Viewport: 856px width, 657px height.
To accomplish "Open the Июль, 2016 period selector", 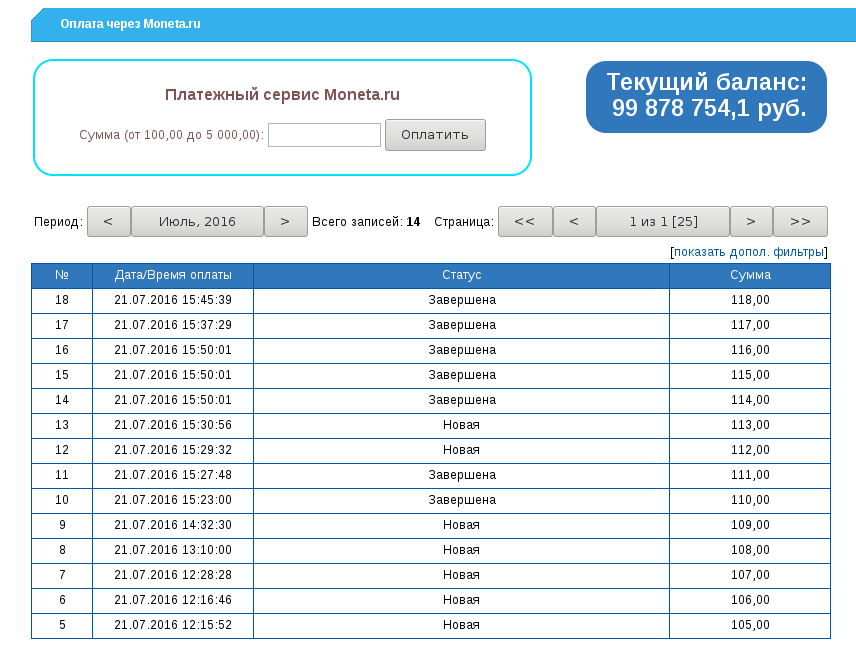I will [x=197, y=222].
